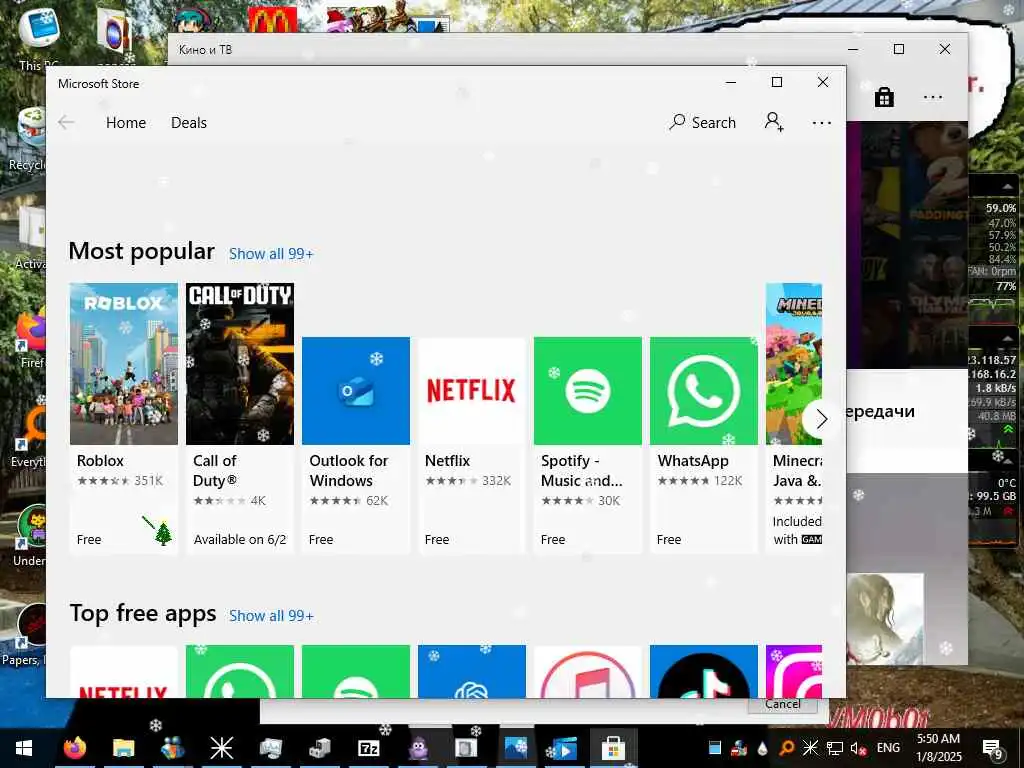Open Netflix tile in Top free apps
Screen dimensions: 1024x768
click(123, 671)
